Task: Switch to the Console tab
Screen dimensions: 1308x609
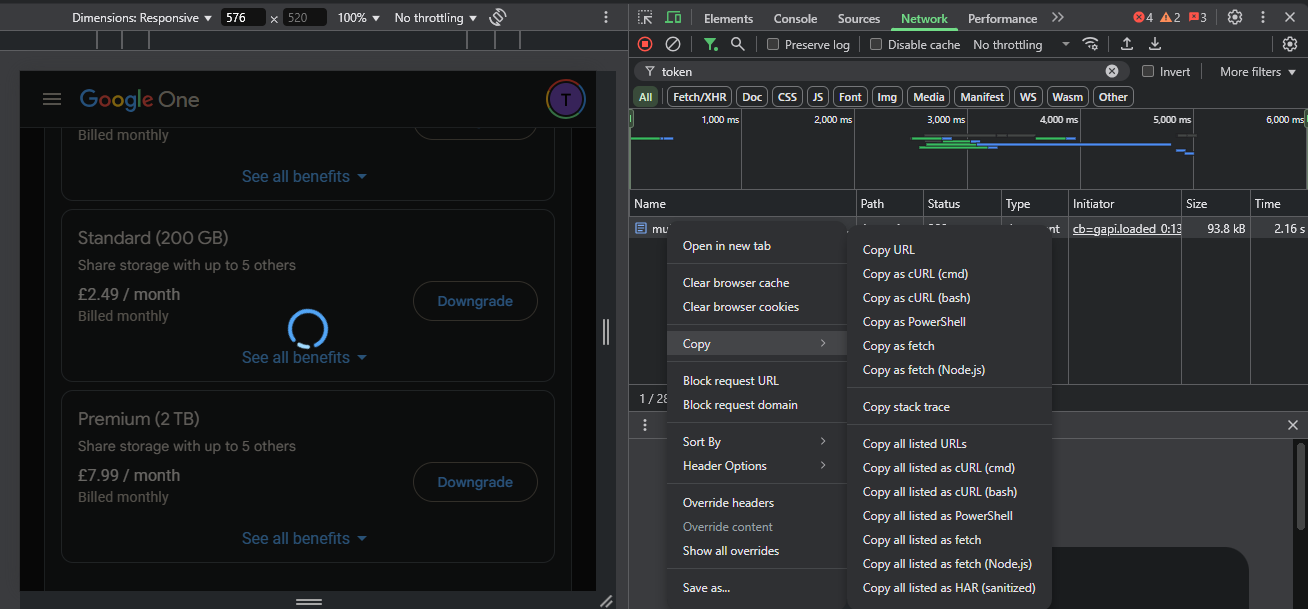Action: pos(795,18)
